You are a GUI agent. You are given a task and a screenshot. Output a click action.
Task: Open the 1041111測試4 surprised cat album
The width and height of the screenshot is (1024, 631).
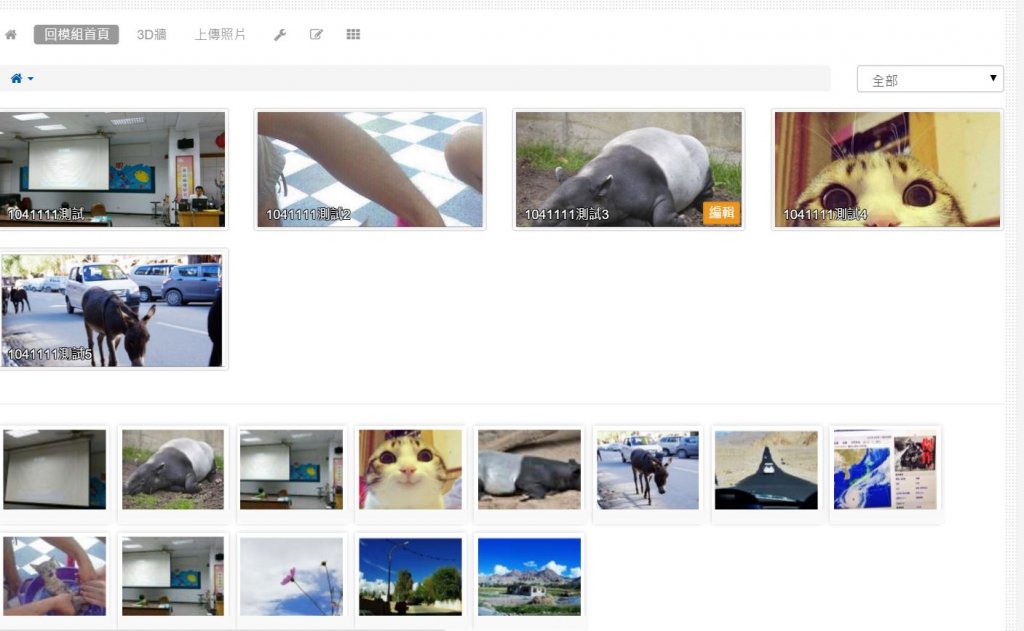[887, 168]
